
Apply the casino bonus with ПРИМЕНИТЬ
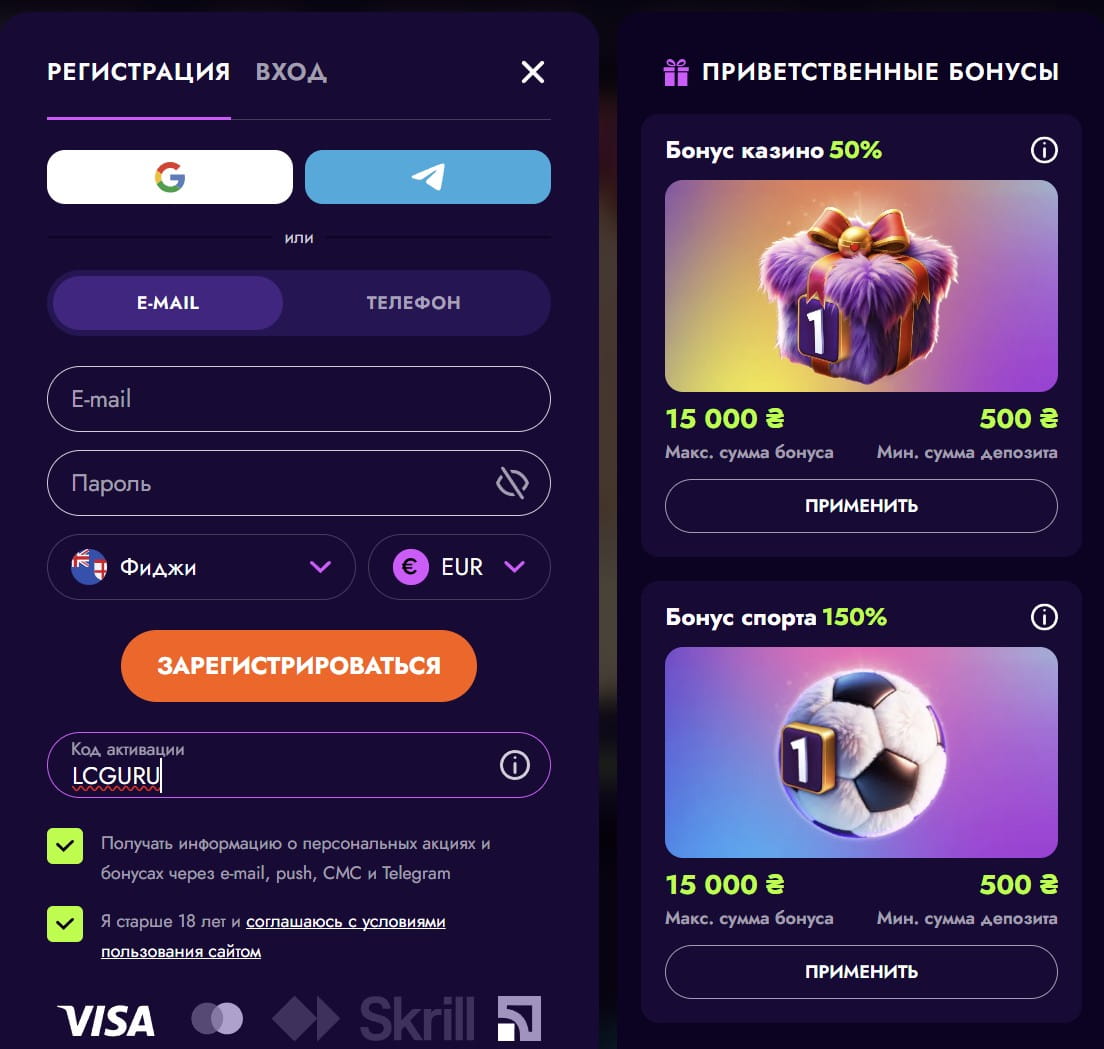click(861, 505)
